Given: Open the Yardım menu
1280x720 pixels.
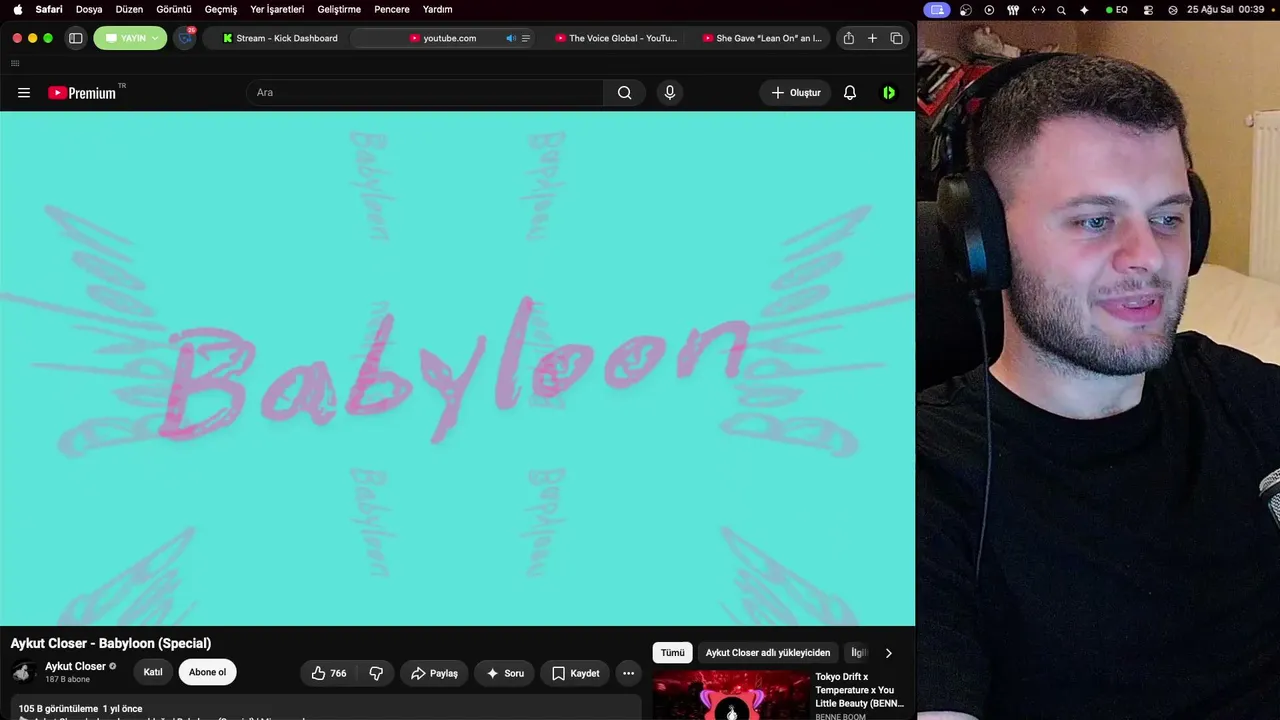Looking at the screenshot, I should [437, 9].
